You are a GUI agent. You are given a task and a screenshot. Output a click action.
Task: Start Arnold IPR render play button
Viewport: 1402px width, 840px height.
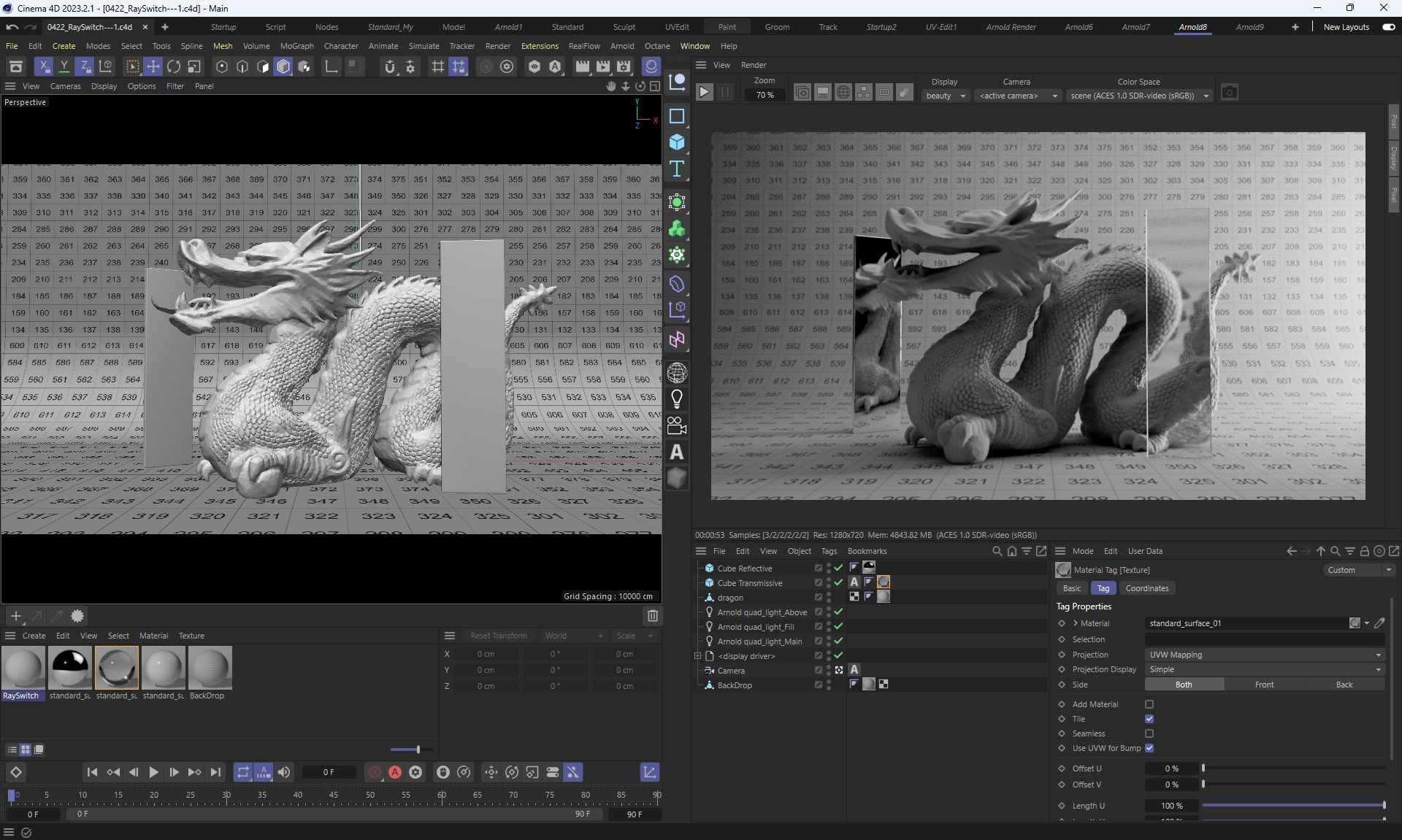tap(704, 93)
